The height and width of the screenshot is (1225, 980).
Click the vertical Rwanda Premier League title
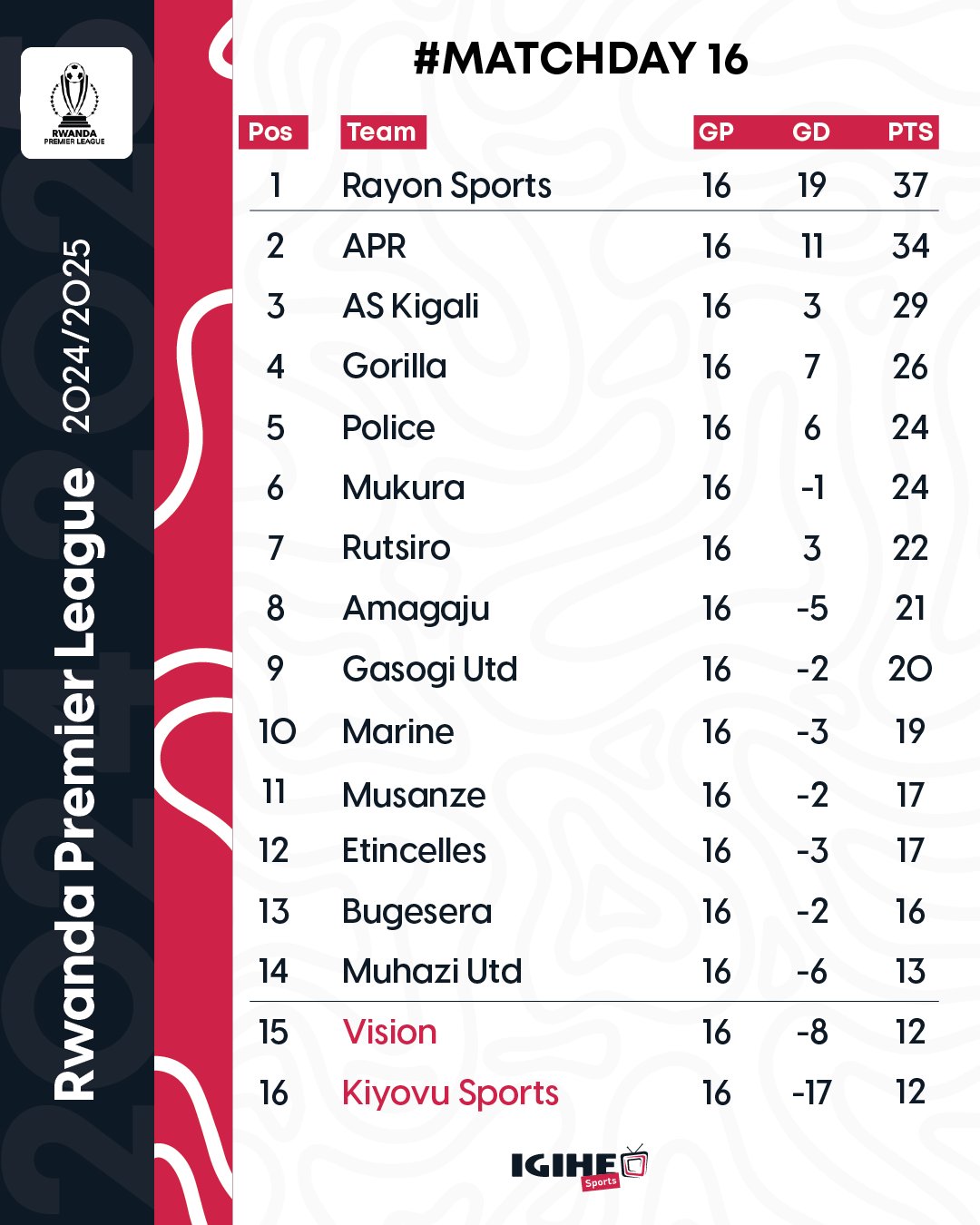[x=74, y=785]
